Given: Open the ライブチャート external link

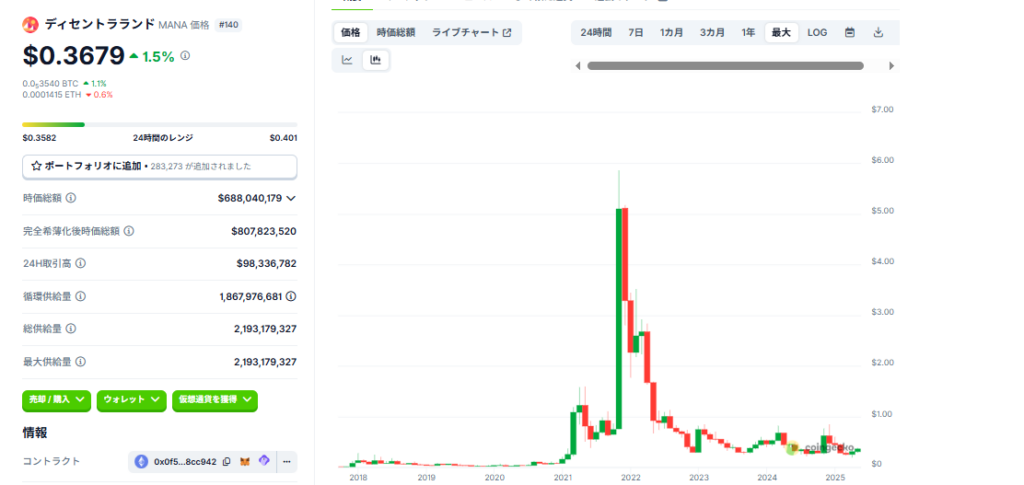Looking at the screenshot, I should [x=471, y=33].
